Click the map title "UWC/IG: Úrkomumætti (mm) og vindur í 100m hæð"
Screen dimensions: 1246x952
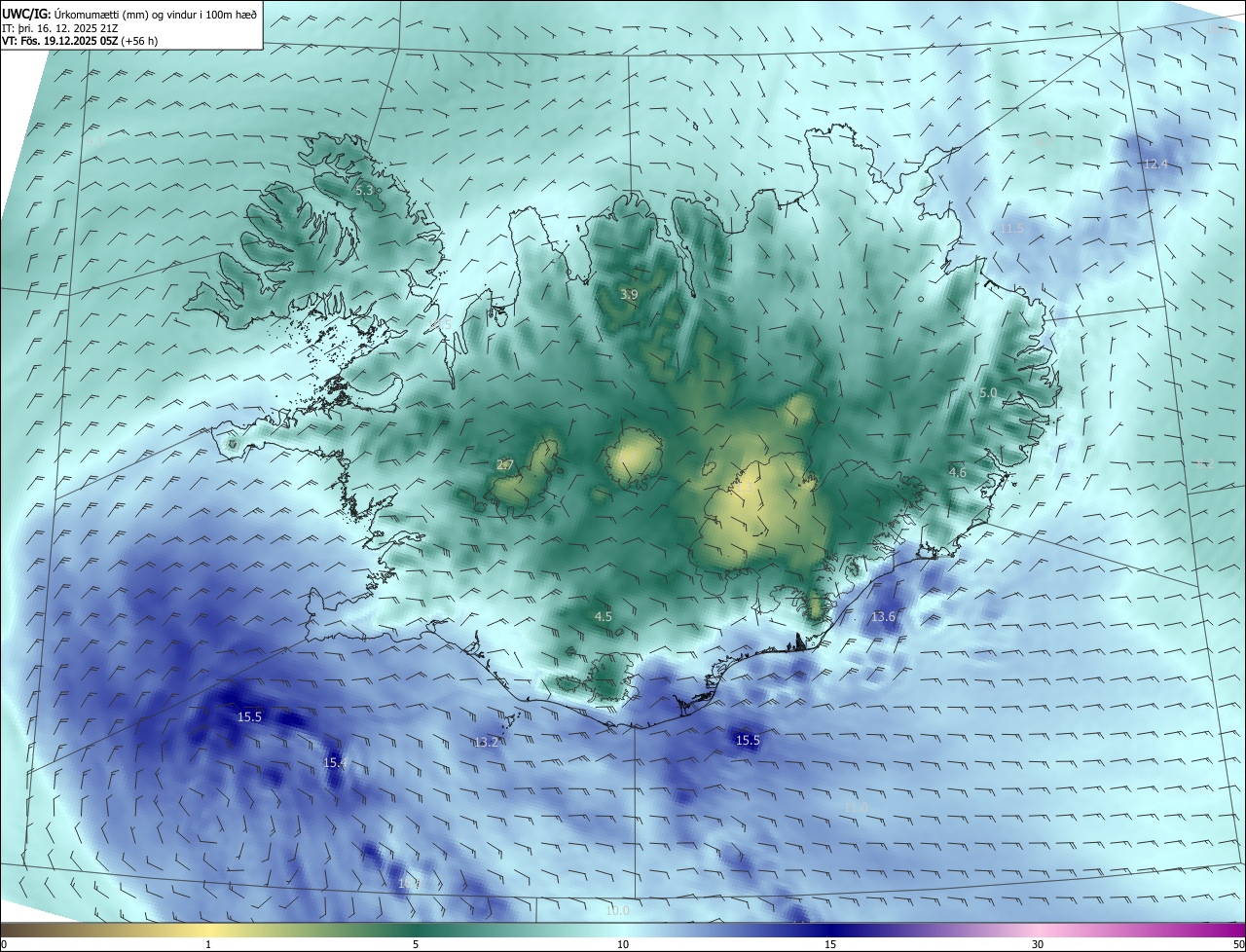(x=129, y=14)
